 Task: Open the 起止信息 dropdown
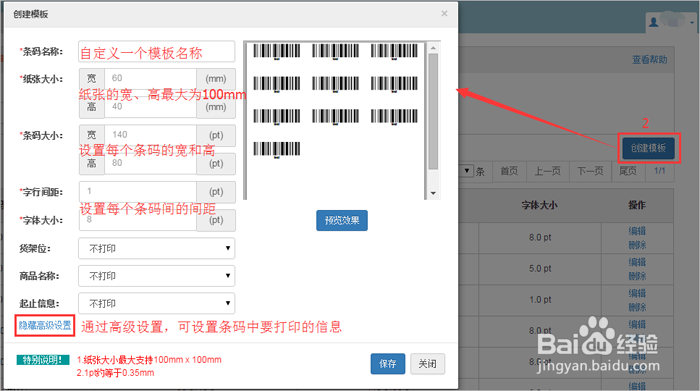157,304
